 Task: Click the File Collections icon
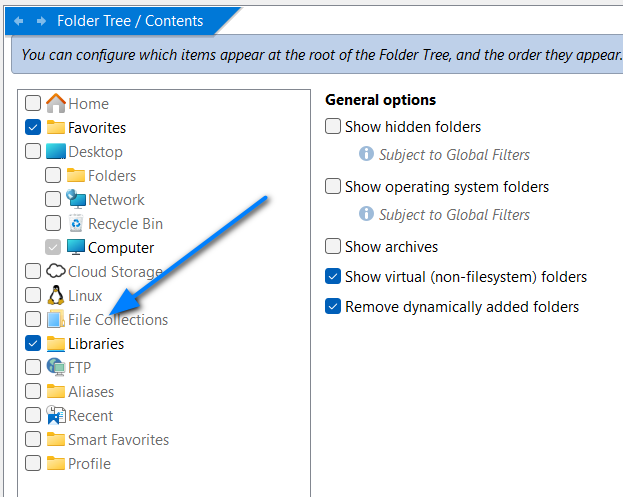point(56,319)
